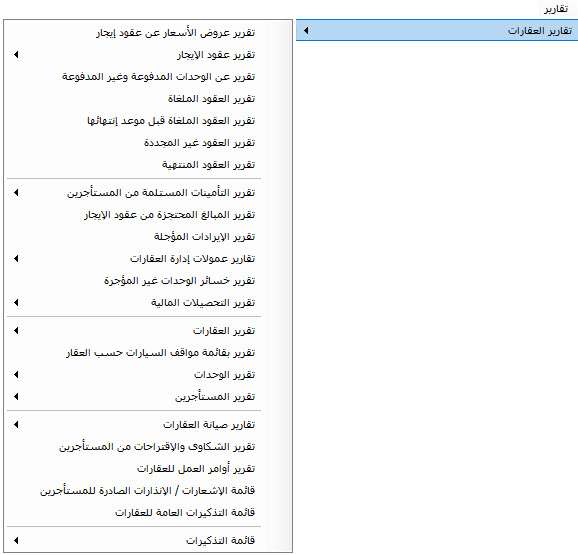Open تقرير بقائمة مواقف السيارات حسب العقار

[x=161, y=353]
